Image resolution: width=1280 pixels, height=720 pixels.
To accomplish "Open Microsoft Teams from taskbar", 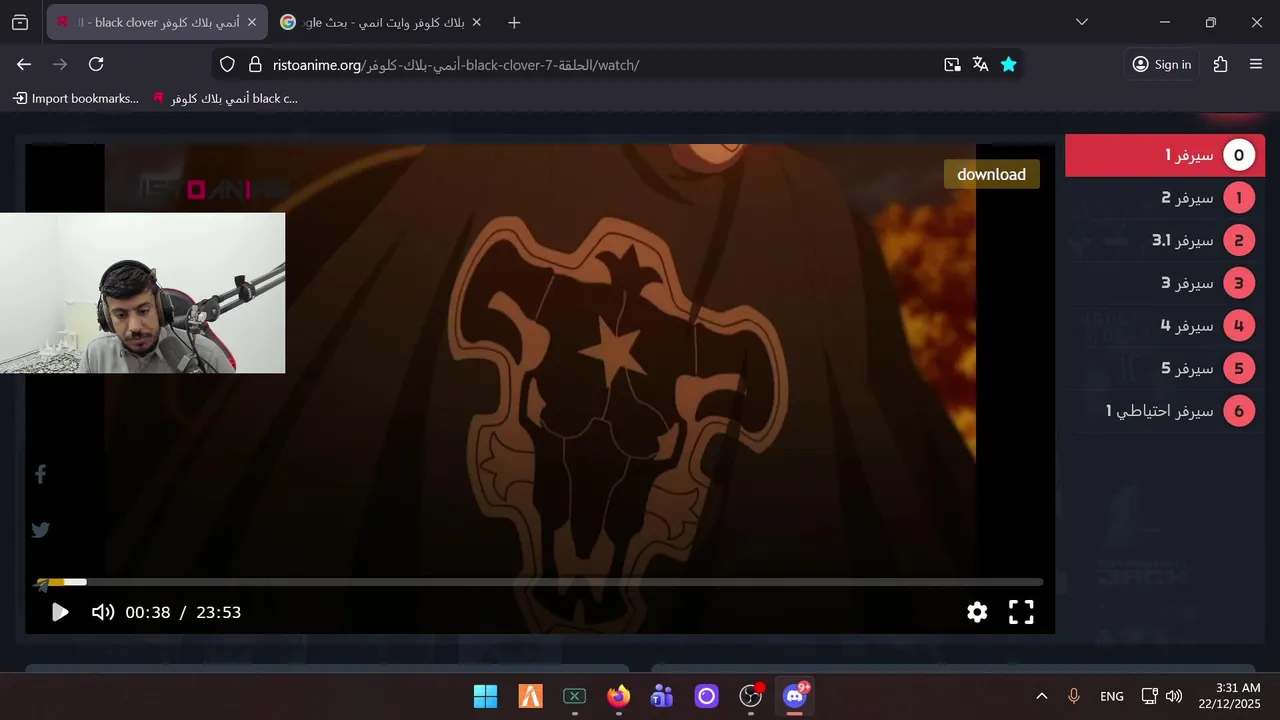I will click(662, 696).
